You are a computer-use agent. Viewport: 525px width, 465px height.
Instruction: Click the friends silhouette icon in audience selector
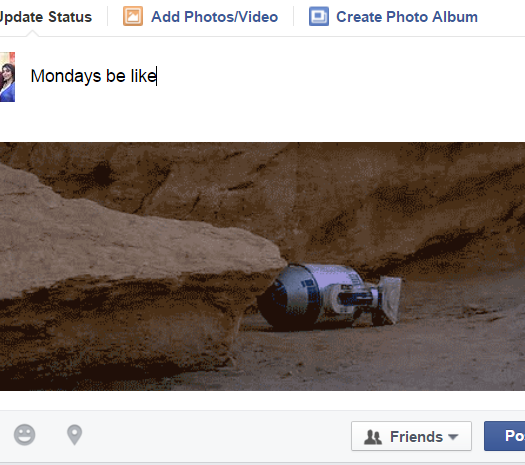373,437
